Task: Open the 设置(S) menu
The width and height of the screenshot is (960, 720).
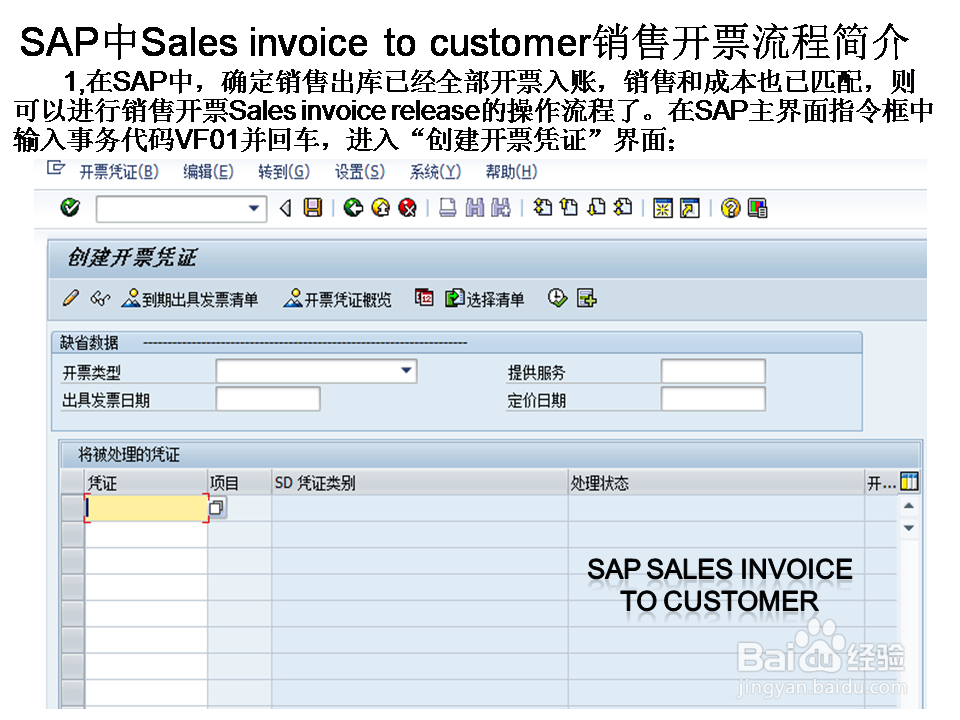Action: pos(359,172)
